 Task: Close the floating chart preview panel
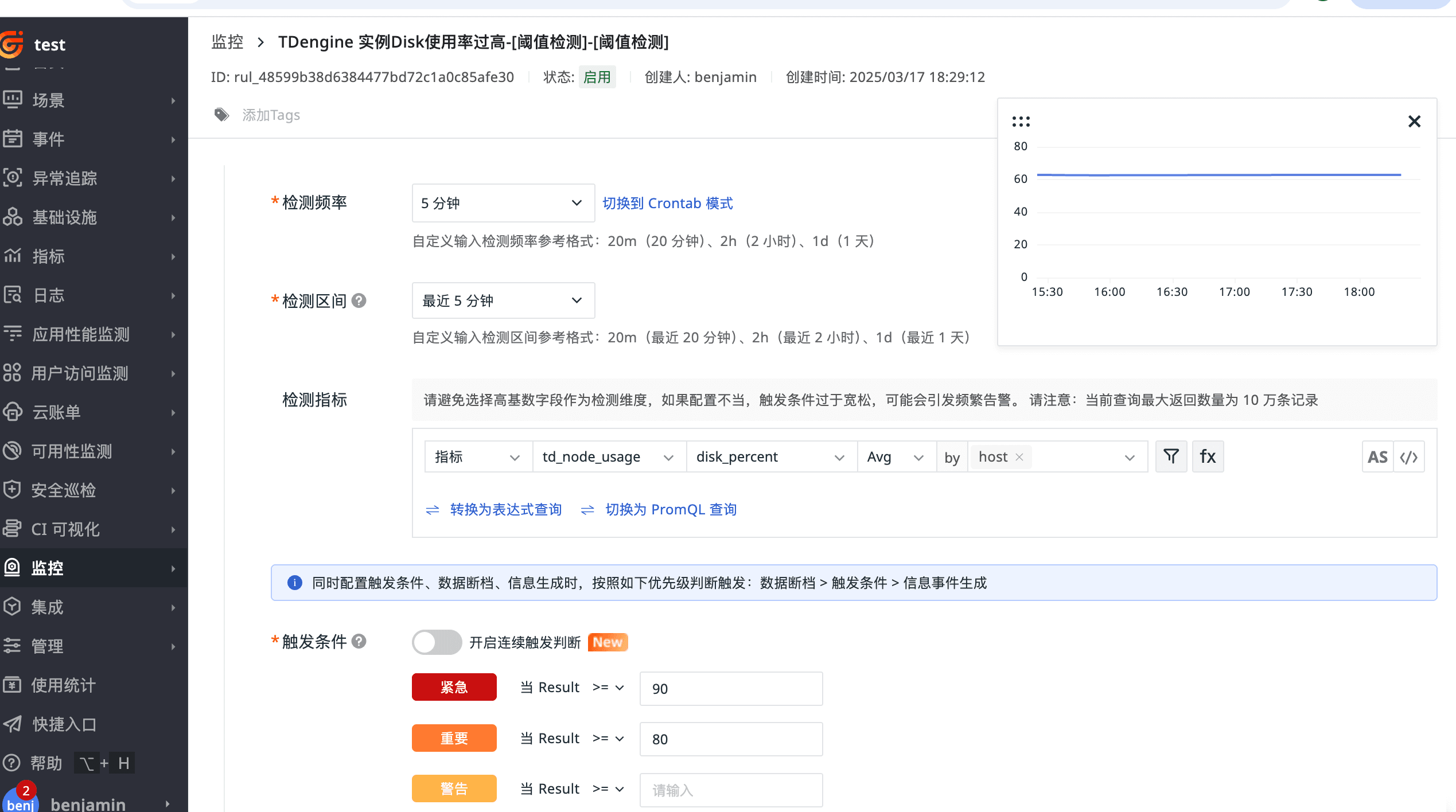click(1414, 122)
